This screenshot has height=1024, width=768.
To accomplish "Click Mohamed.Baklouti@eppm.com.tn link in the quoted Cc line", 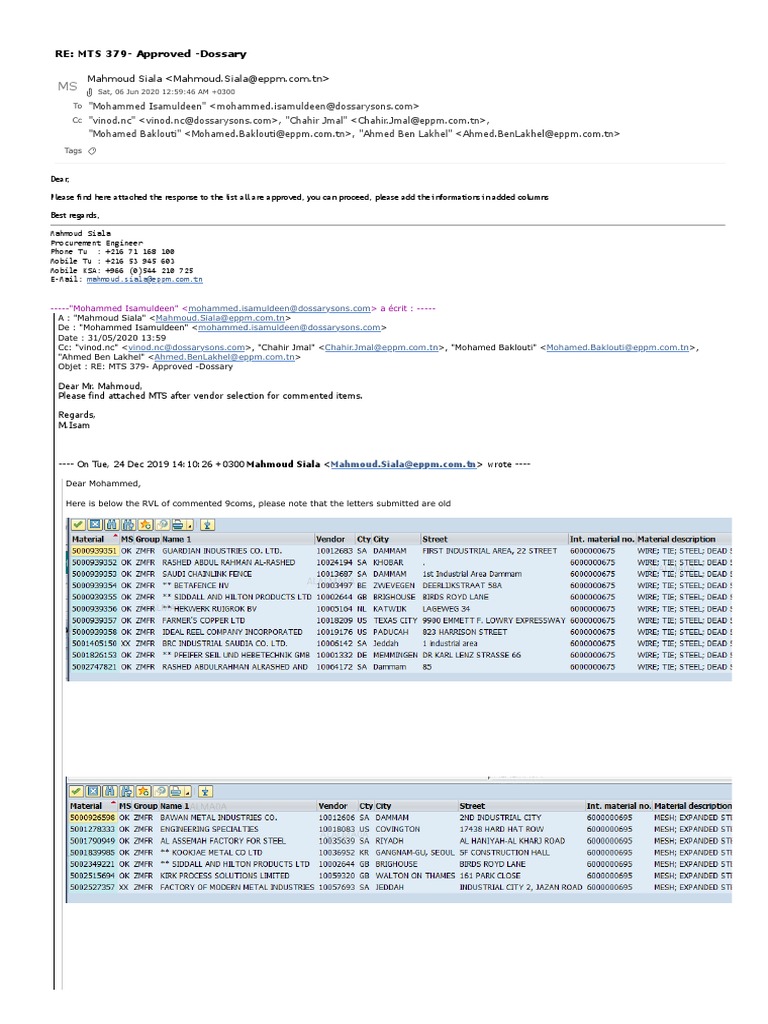I will (618, 347).
